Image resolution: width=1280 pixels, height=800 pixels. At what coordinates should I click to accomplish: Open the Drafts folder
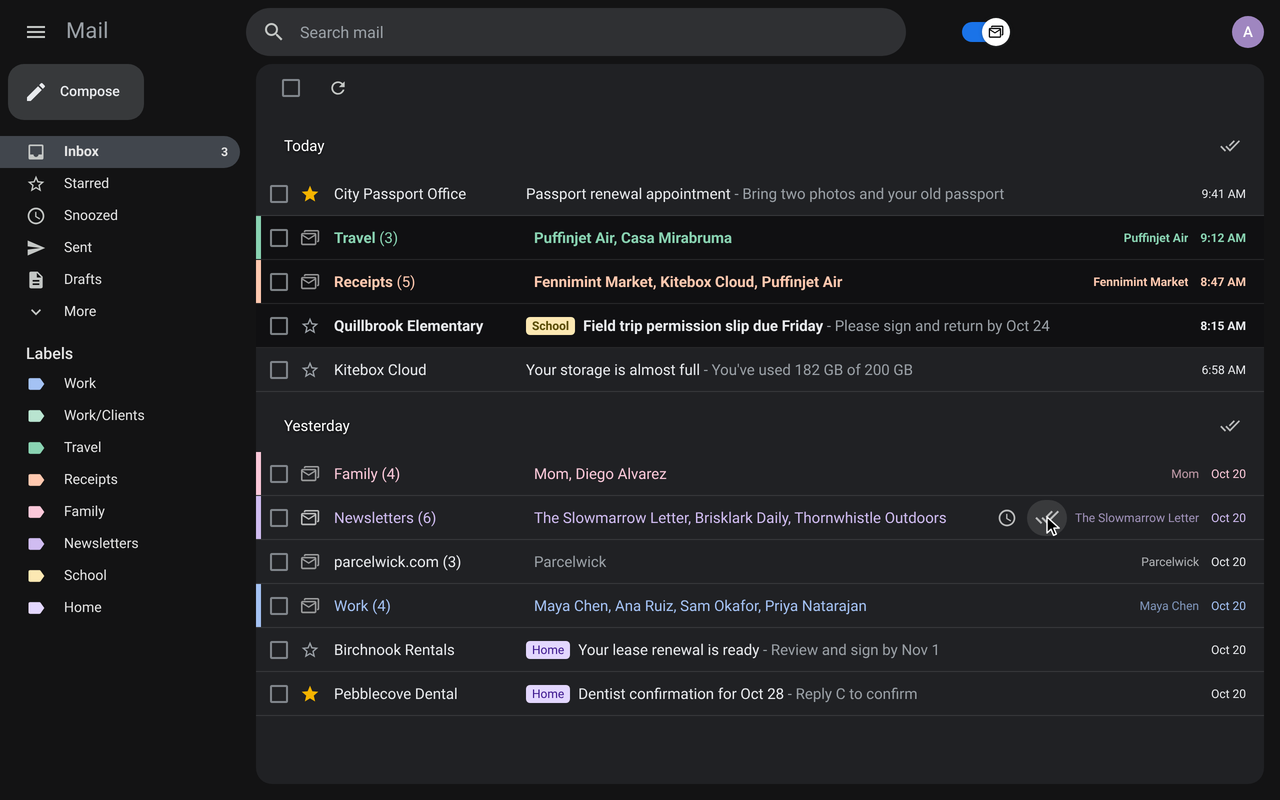pos(120,280)
